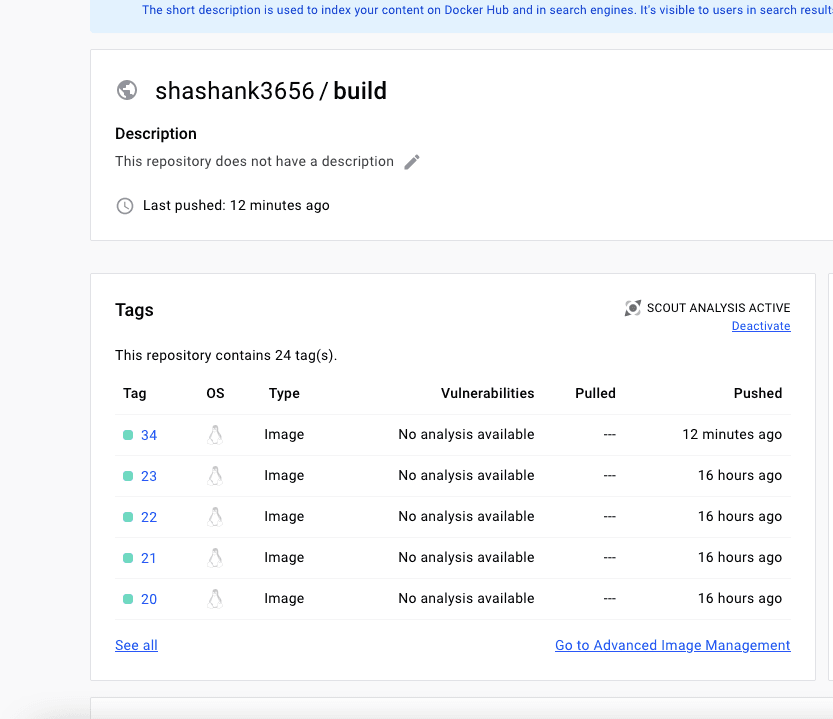Screen dimensions: 833x719
Task: Click the Linux penguin icon for tag 20
Action: [215, 598]
